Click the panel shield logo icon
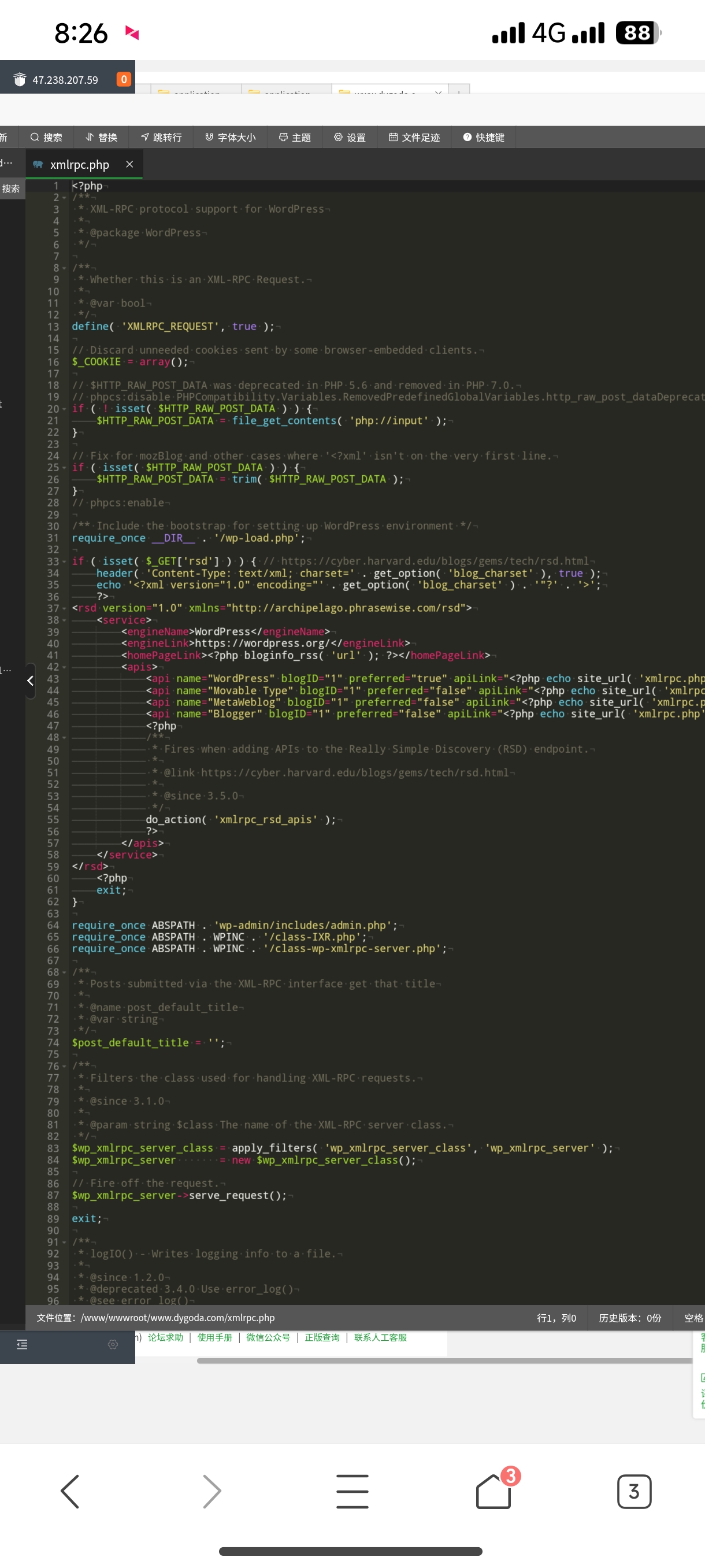 (20, 80)
